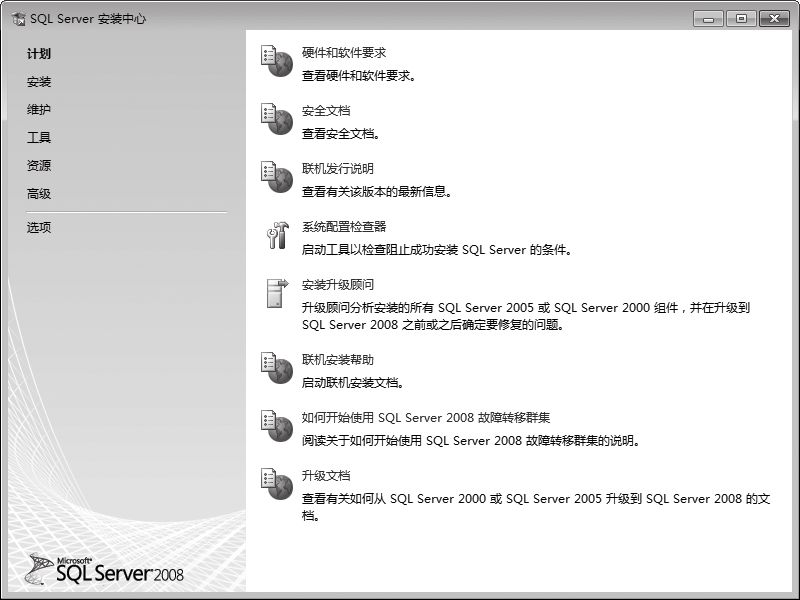Open the 选项 sidebar category

pos(39,227)
